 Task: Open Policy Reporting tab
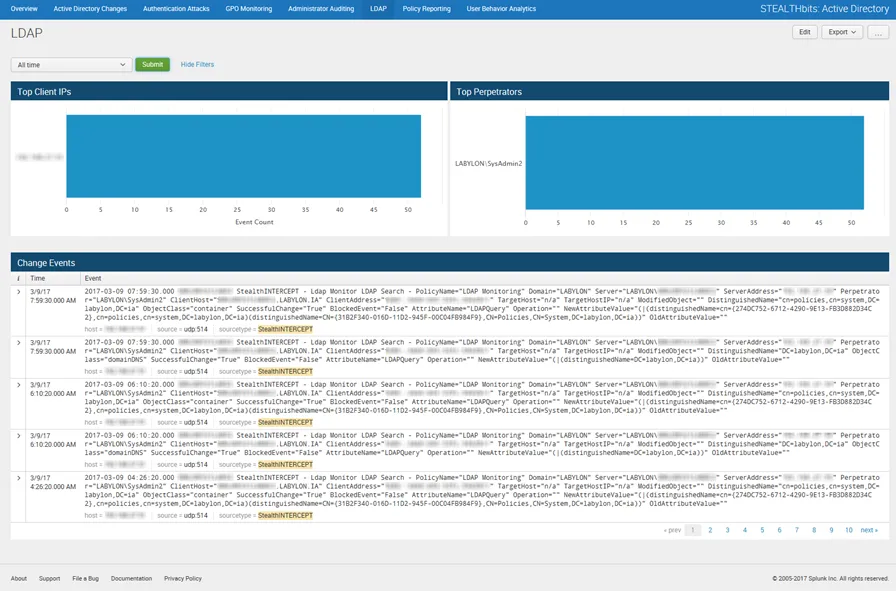click(x=426, y=9)
